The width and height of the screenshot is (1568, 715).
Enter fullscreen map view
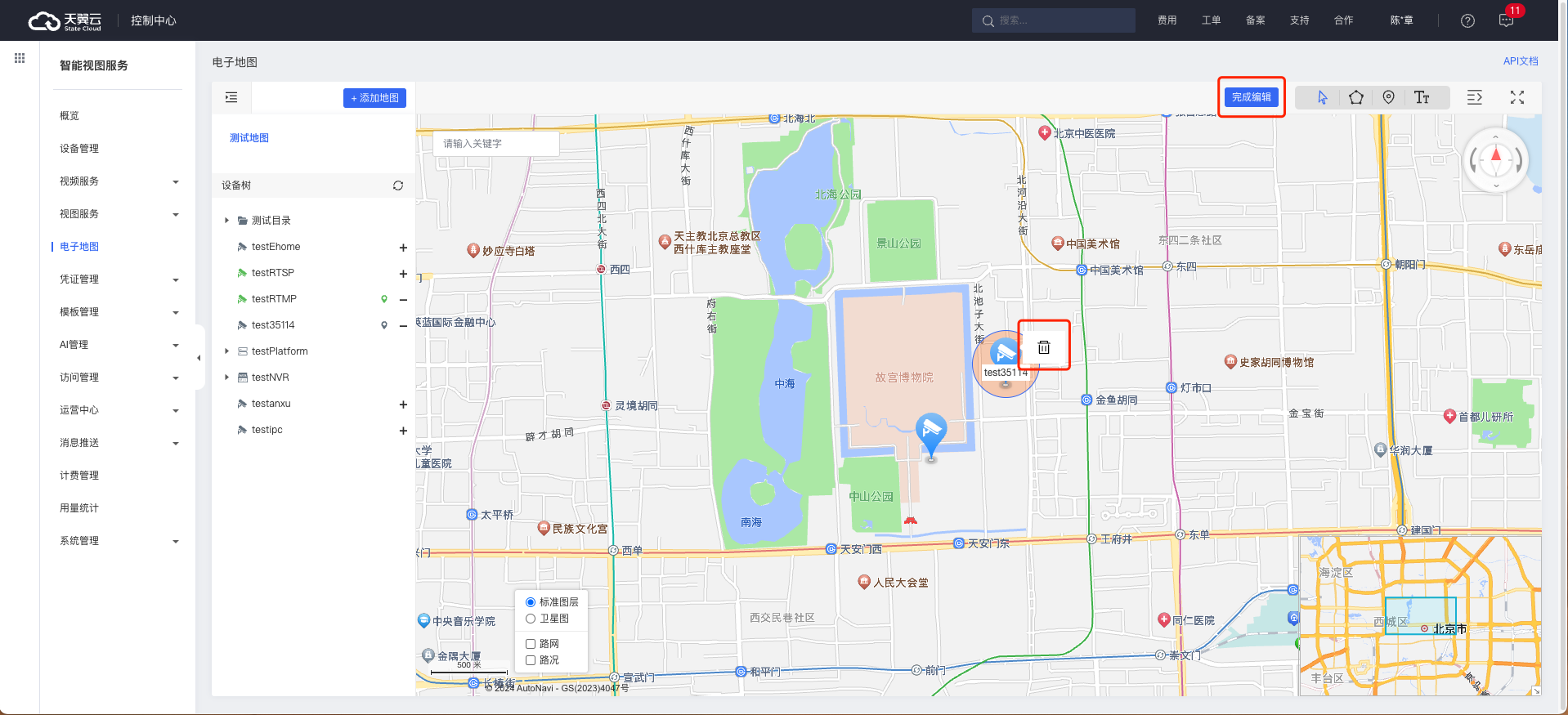tap(1517, 98)
